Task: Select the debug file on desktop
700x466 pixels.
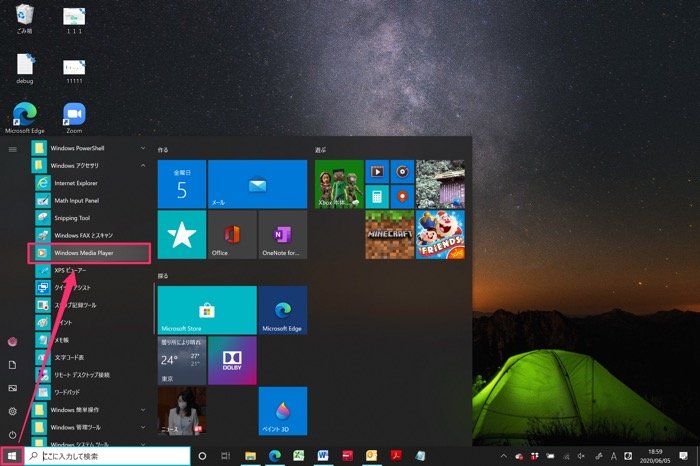Action: 25,68
